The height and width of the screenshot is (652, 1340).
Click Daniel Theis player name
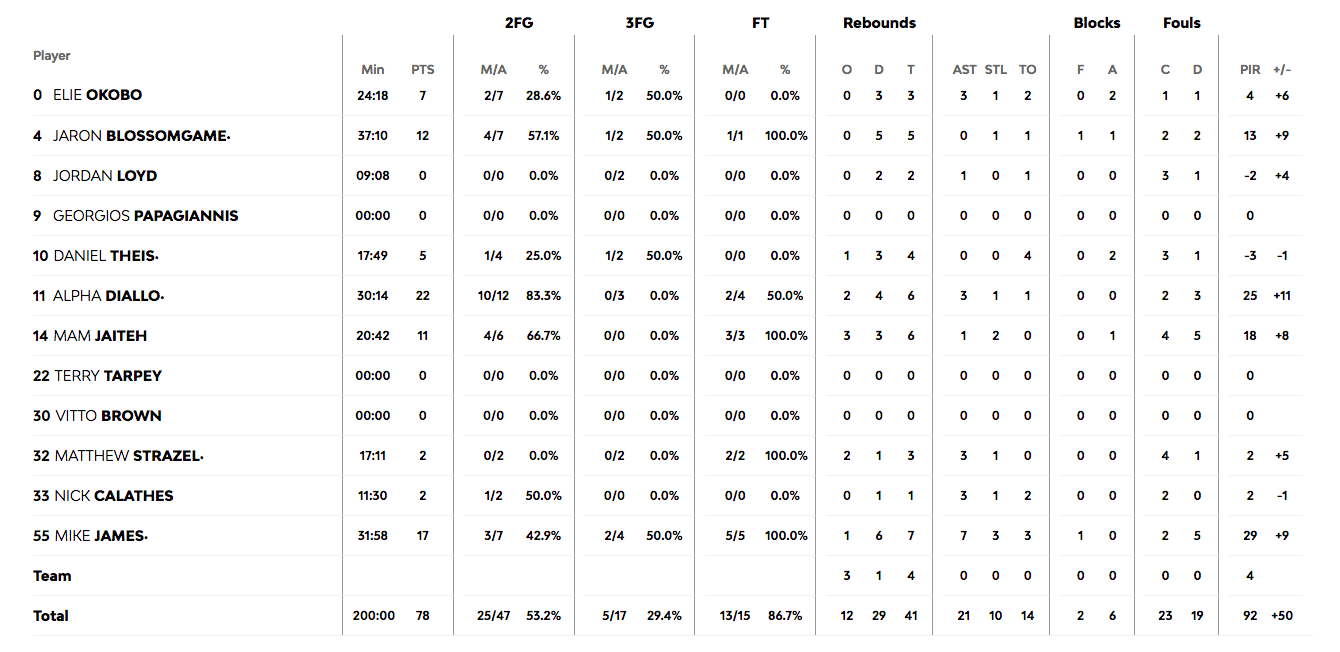tap(105, 256)
